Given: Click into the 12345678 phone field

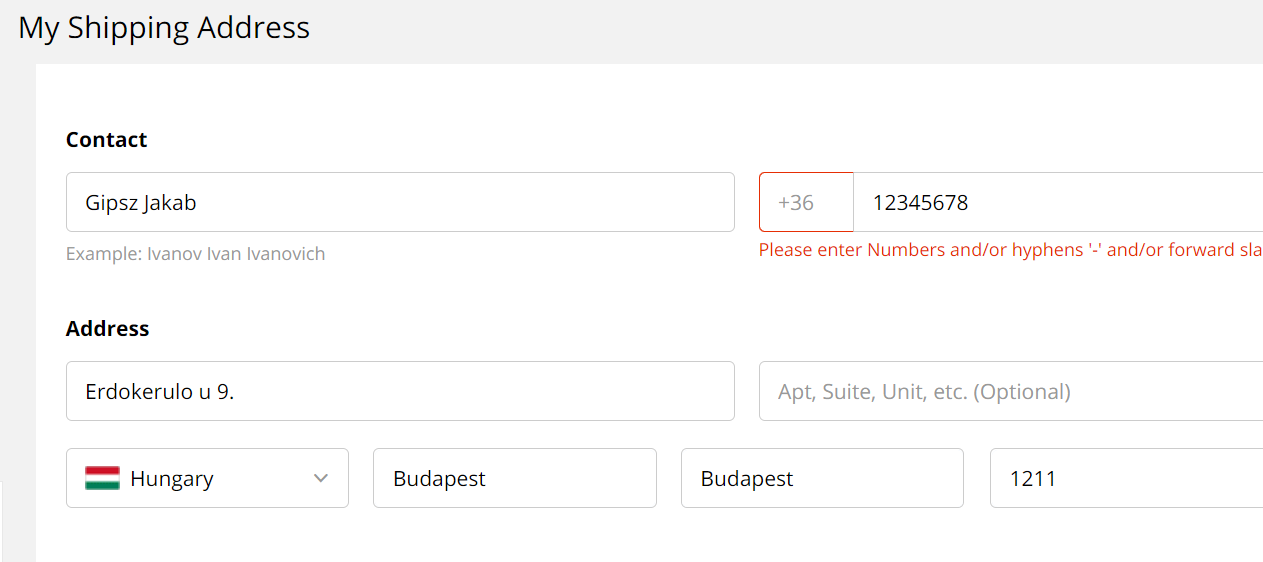Looking at the screenshot, I should coord(1058,202).
